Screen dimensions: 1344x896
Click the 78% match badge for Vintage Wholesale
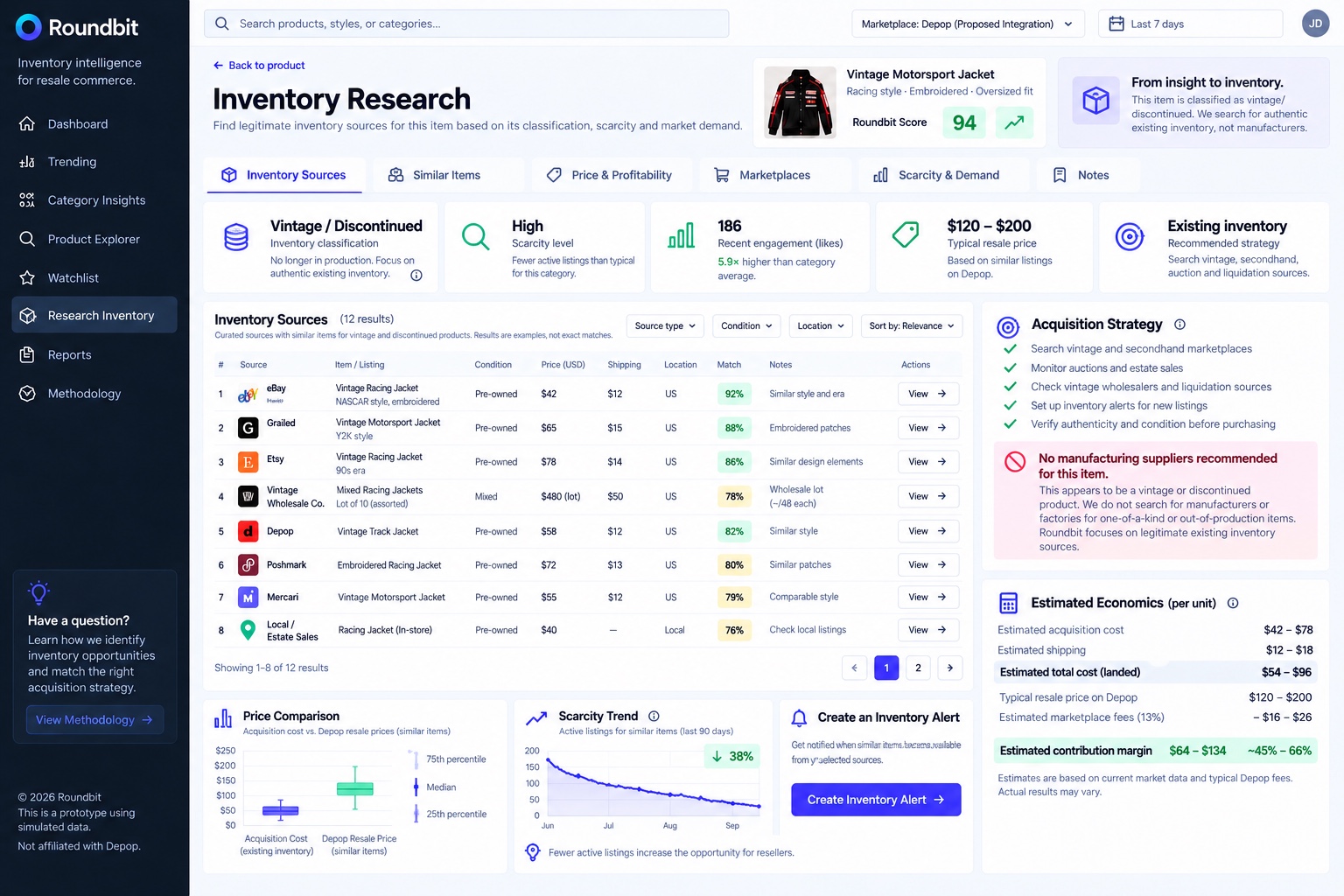coord(734,496)
